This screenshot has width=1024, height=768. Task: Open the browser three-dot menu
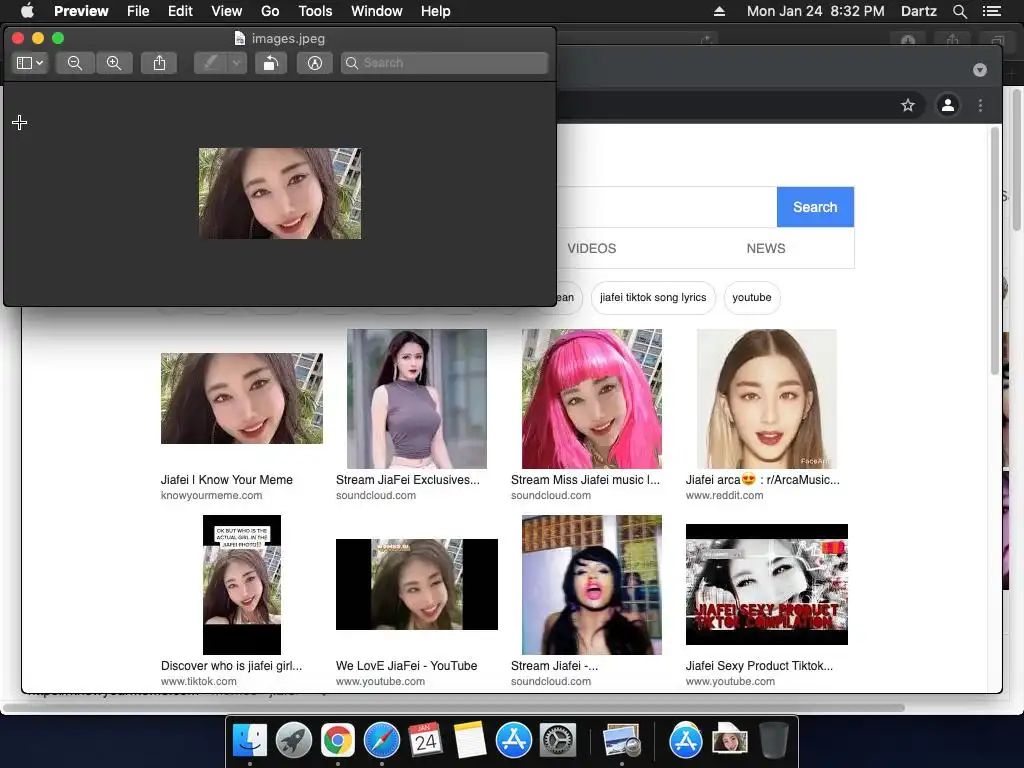(x=980, y=105)
